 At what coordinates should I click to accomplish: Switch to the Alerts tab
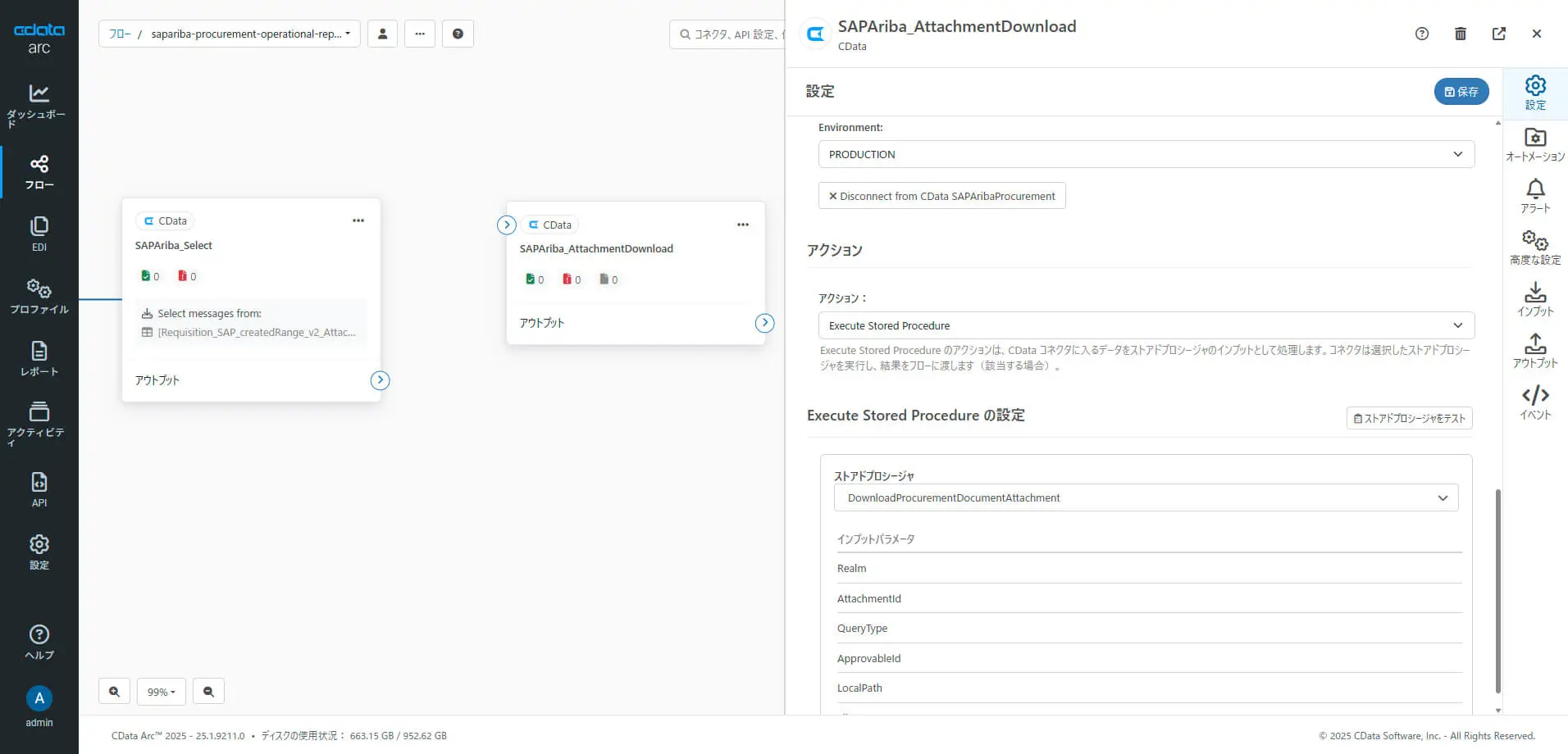click(1535, 197)
